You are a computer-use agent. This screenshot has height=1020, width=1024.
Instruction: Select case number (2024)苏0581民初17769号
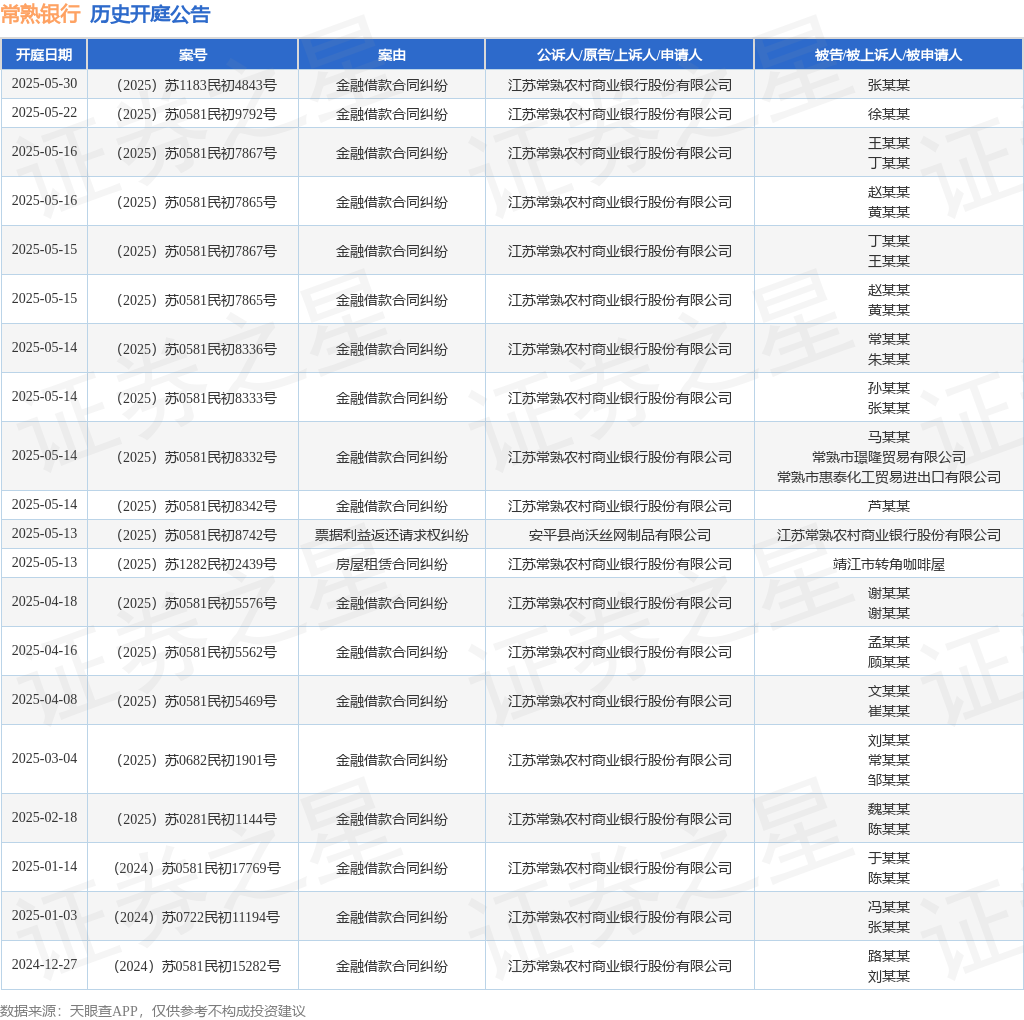tap(197, 868)
